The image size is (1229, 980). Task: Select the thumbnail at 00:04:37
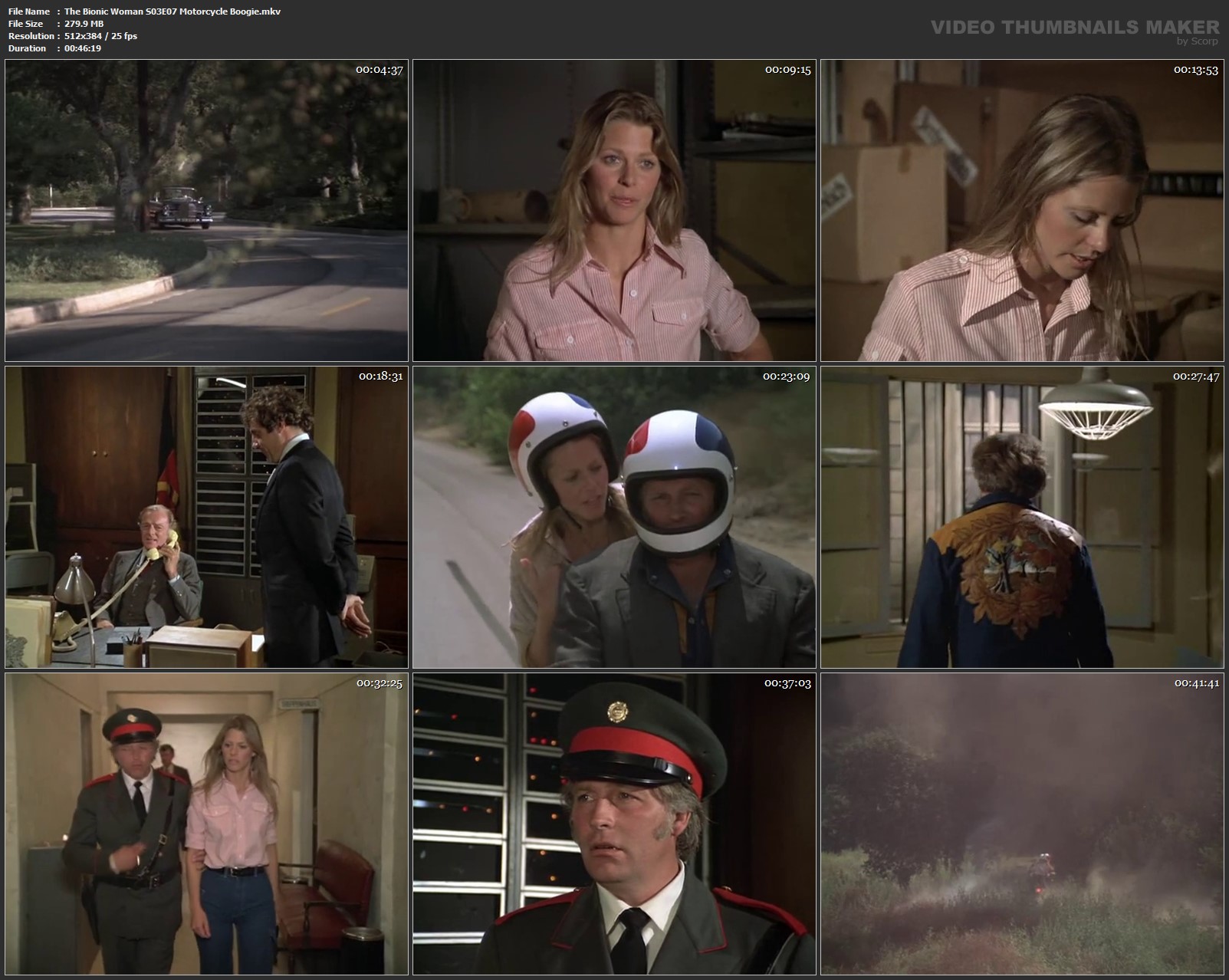click(206, 210)
